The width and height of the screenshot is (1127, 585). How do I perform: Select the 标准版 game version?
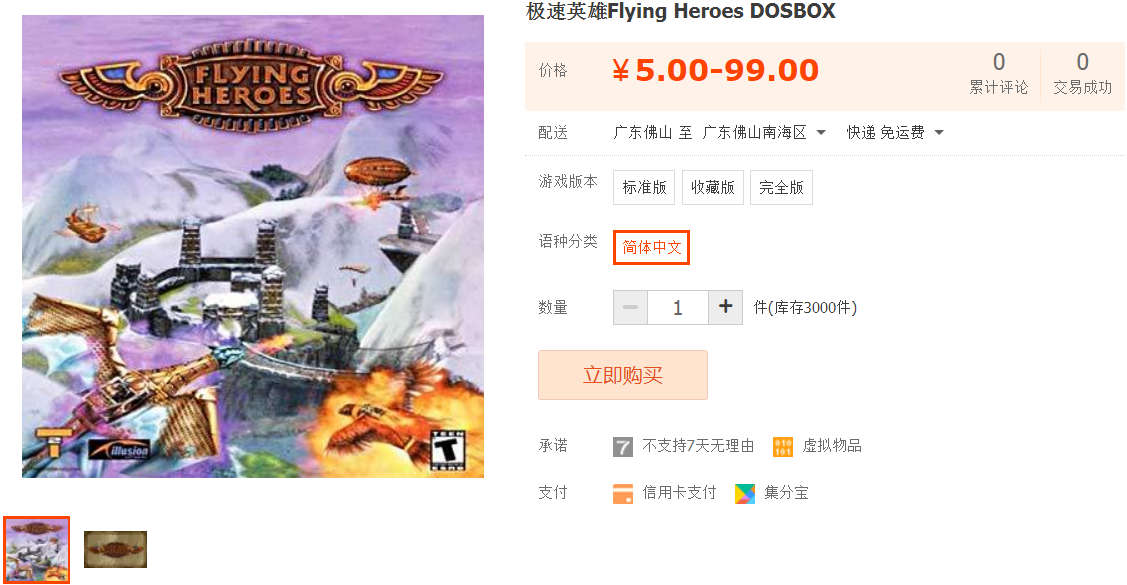click(644, 188)
